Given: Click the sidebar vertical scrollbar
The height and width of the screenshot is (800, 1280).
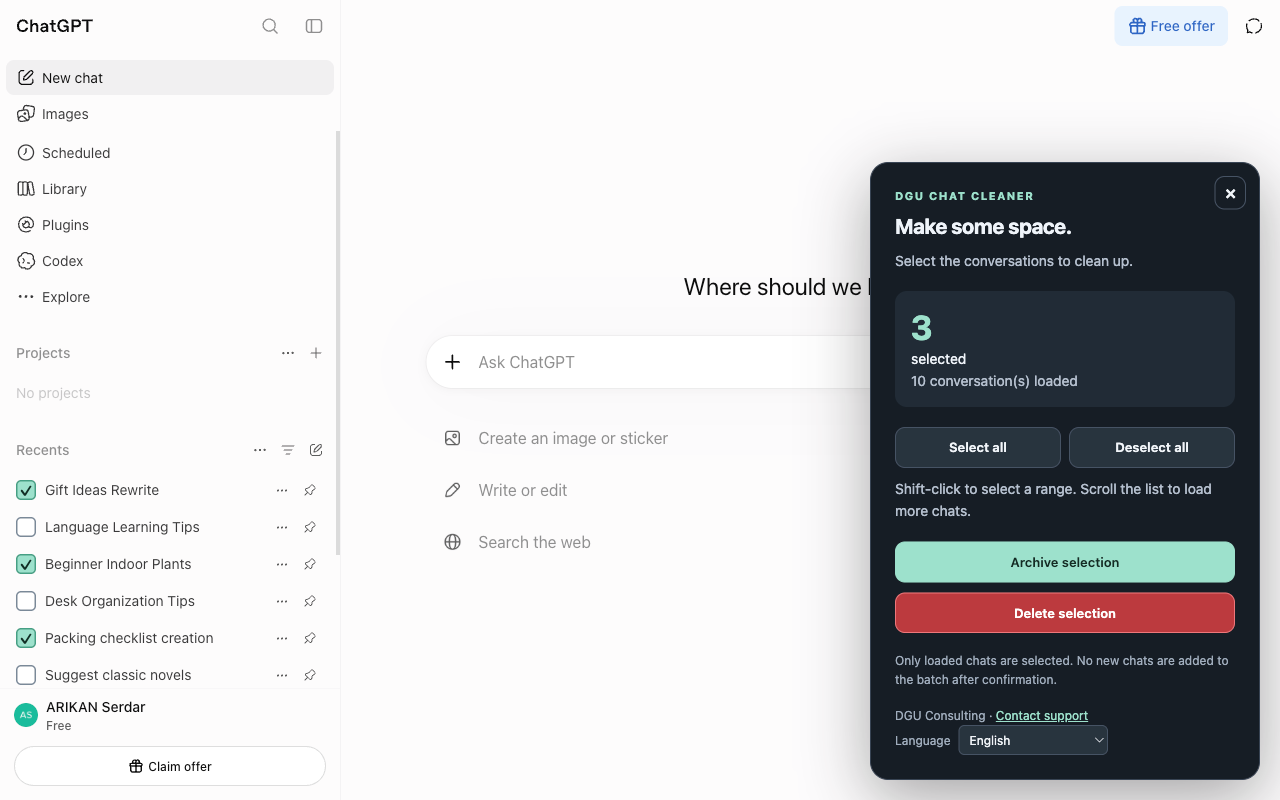Looking at the screenshot, I should tap(338, 342).
